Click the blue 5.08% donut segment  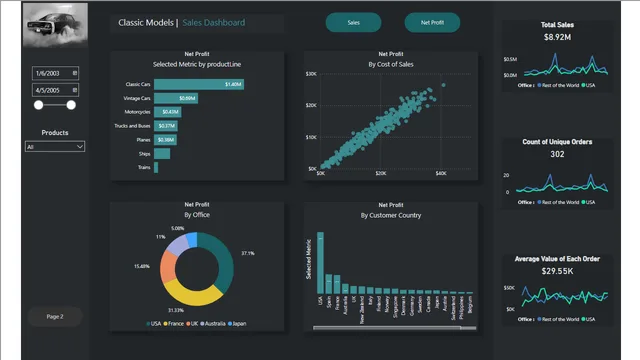pos(192,240)
